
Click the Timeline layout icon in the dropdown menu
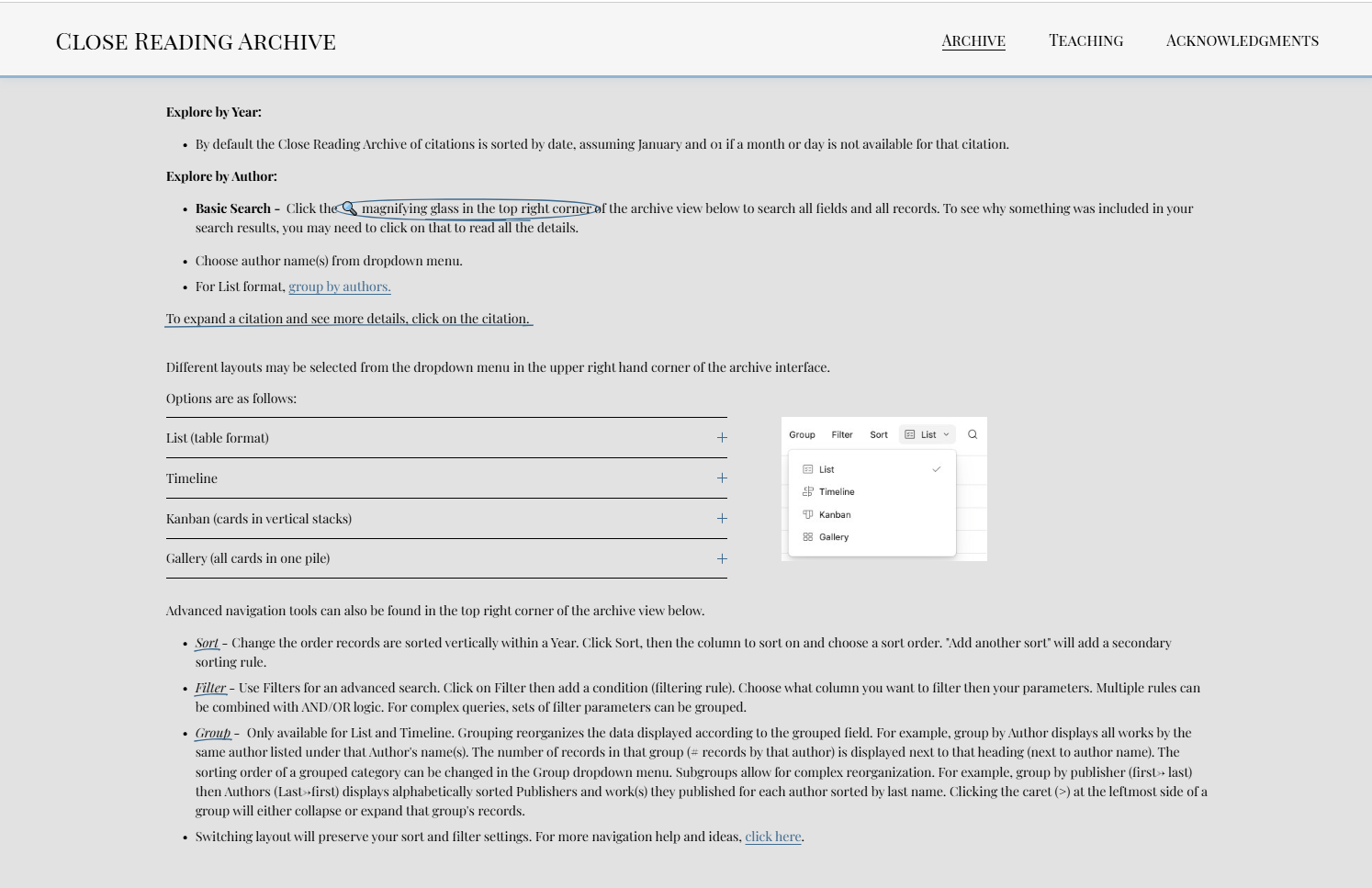click(x=808, y=492)
